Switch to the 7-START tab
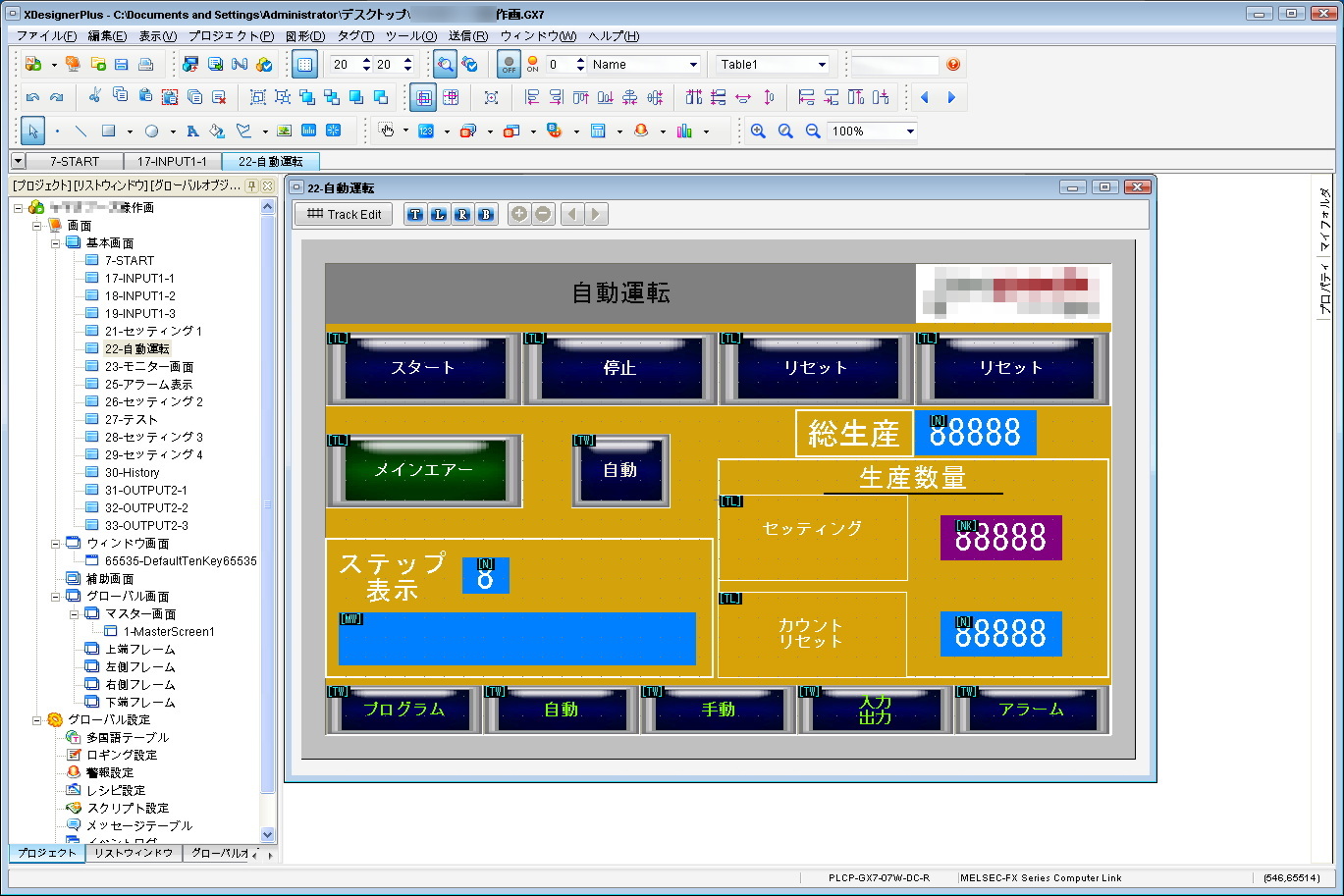The image size is (1344, 896). 75,161
